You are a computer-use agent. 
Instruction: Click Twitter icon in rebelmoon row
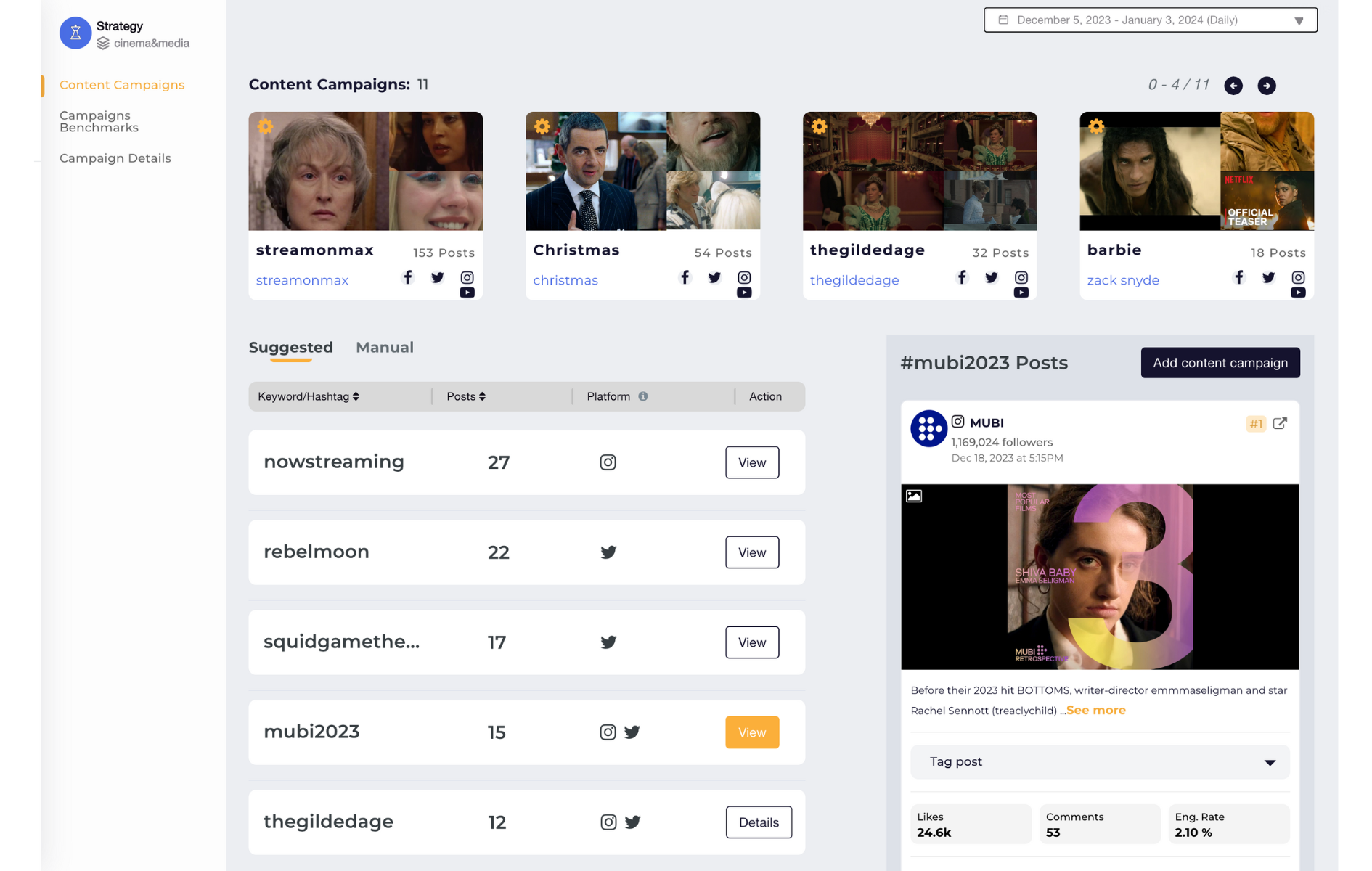tap(608, 552)
